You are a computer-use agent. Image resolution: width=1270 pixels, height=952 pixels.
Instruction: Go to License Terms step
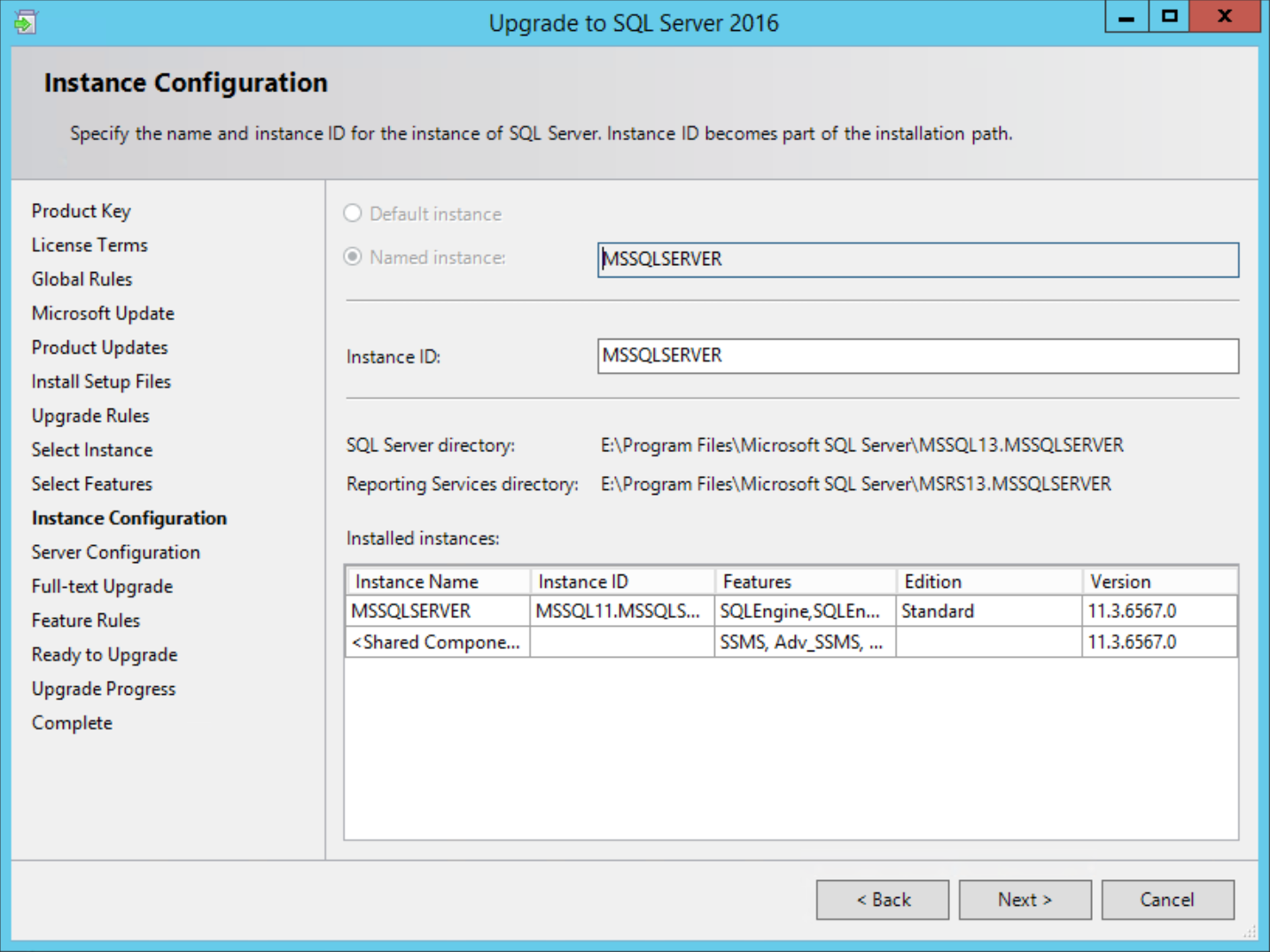coord(90,245)
